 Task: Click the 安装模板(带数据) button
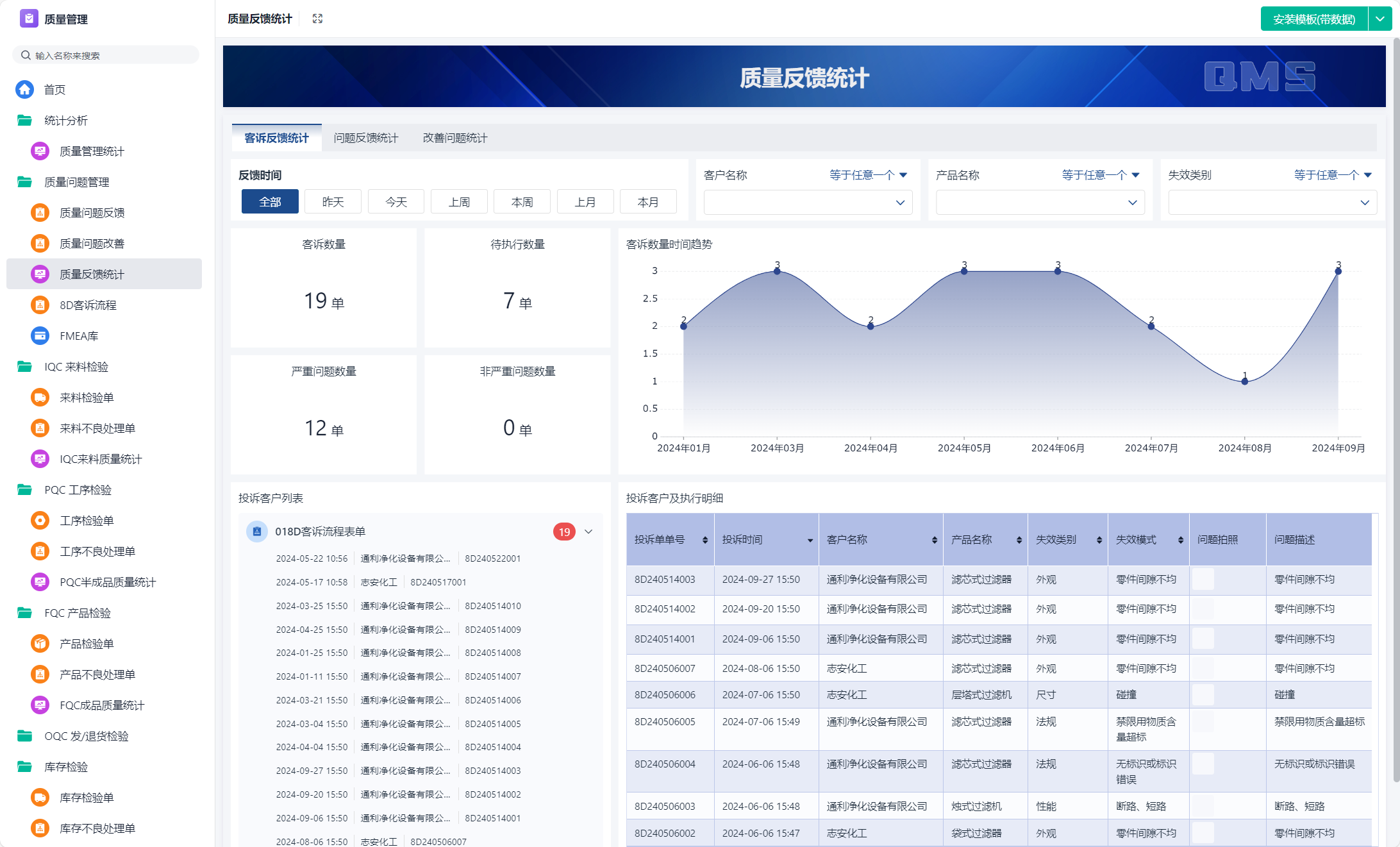1313,19
